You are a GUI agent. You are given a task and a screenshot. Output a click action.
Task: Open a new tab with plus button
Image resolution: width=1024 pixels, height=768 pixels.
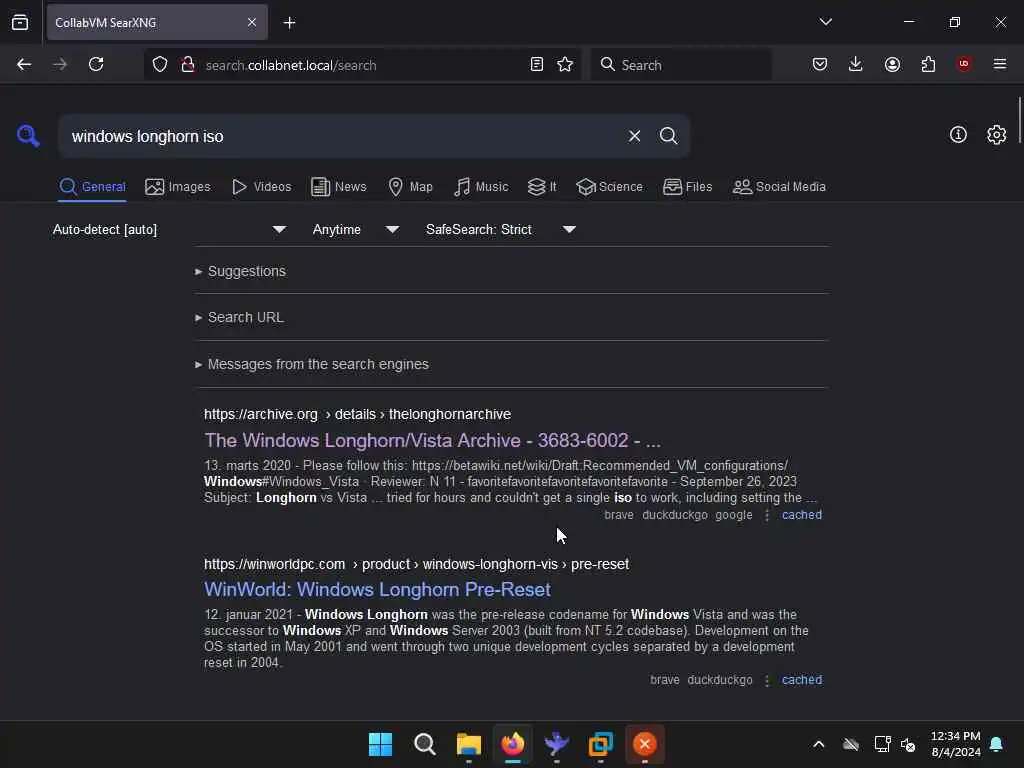[289, 23]
